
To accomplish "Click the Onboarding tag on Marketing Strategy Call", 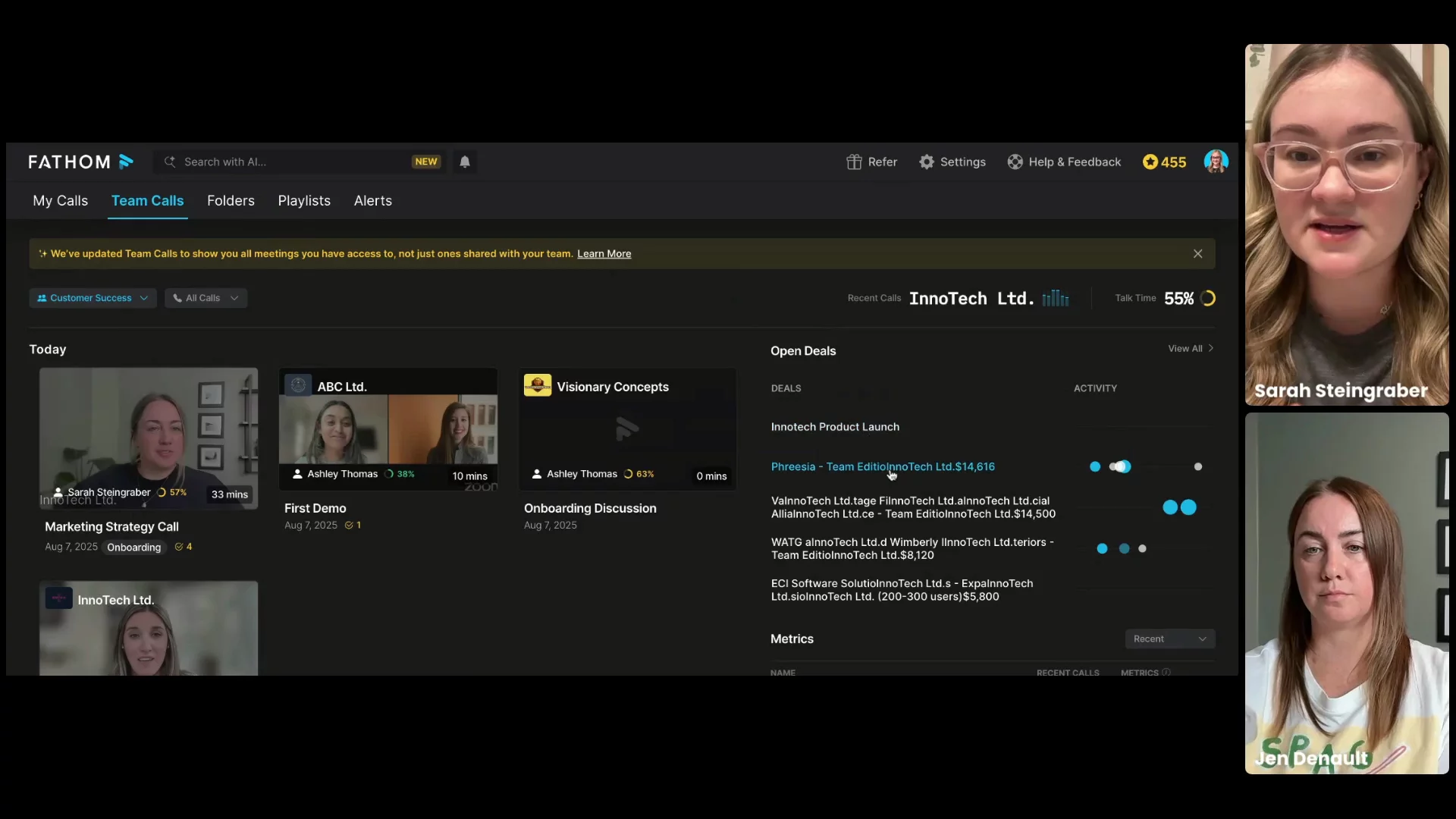I will [133, 547].
